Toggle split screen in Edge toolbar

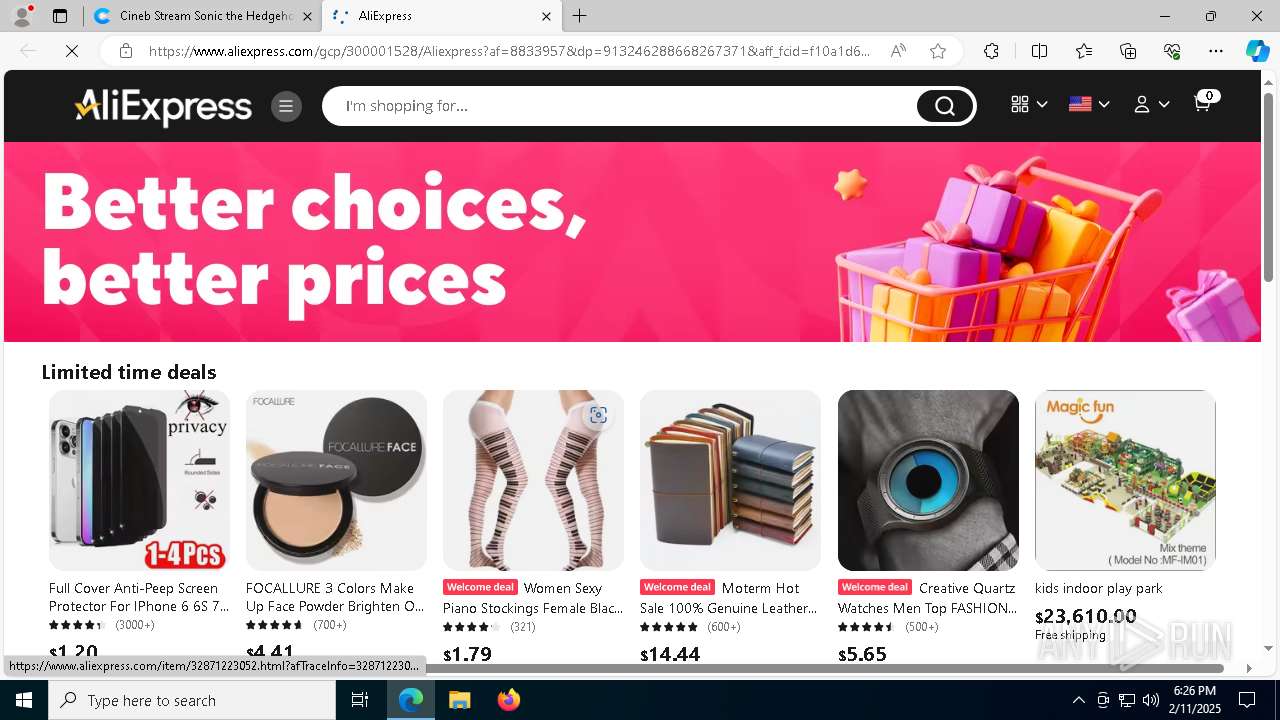point(1039,51)
